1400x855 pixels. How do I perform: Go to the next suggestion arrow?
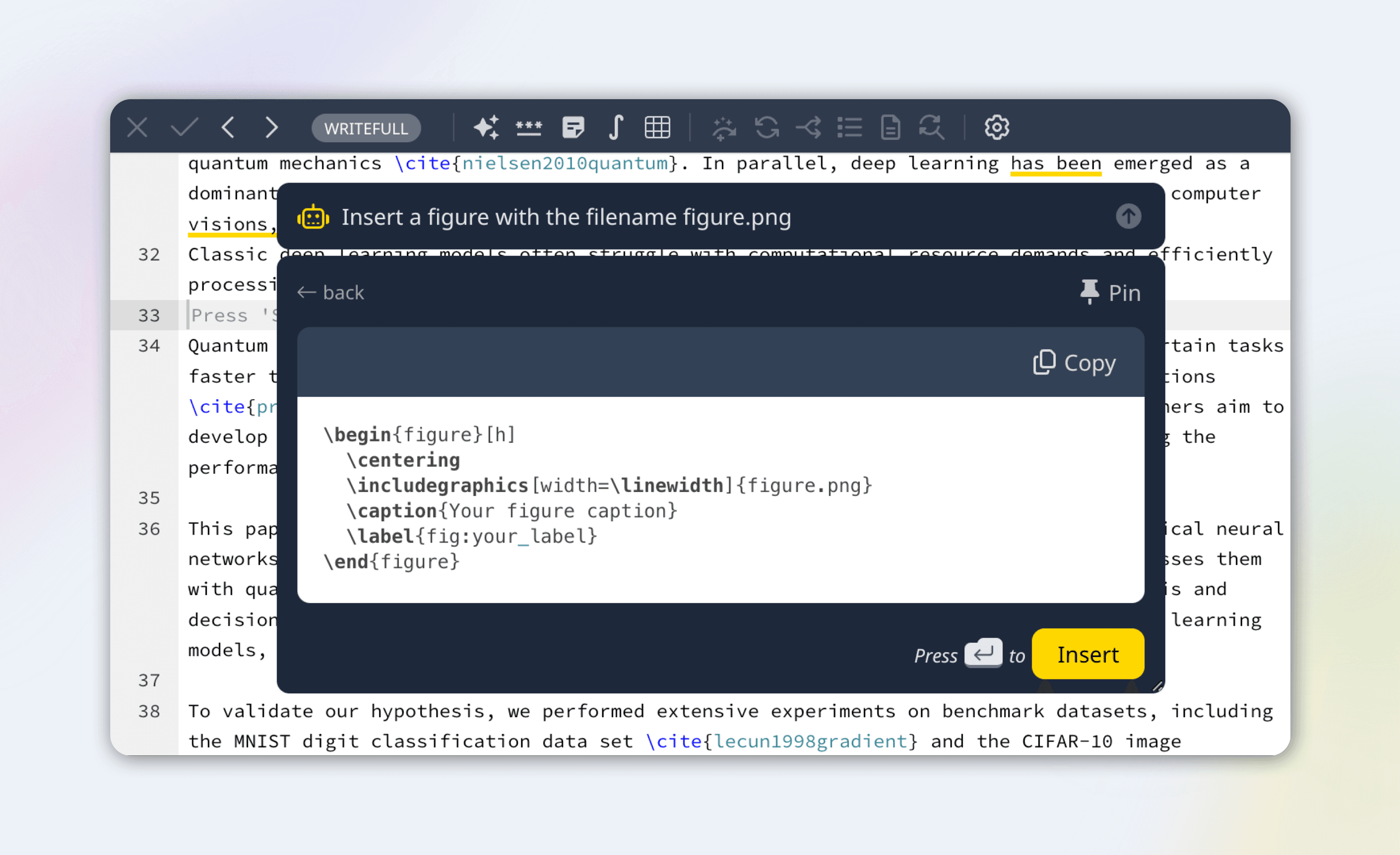point(271,127)
